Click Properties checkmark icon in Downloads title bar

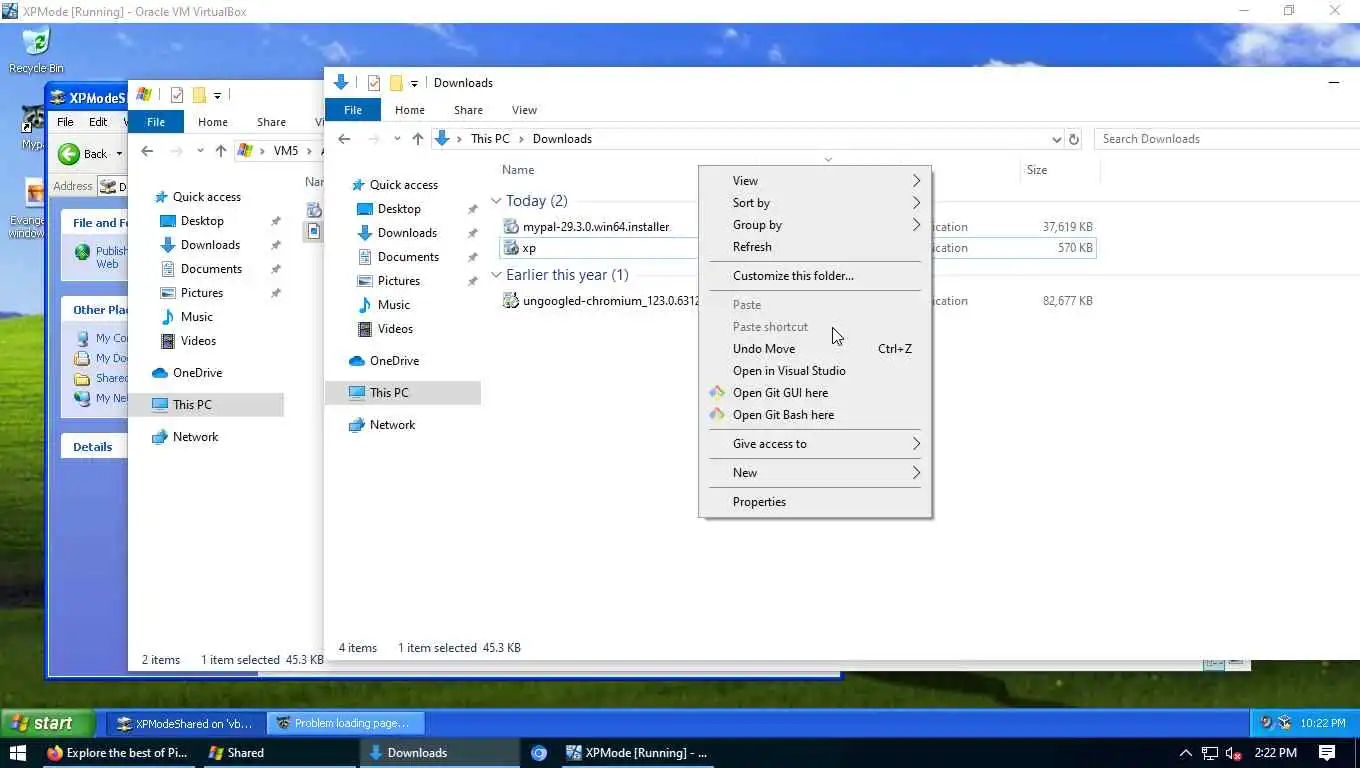374,83
